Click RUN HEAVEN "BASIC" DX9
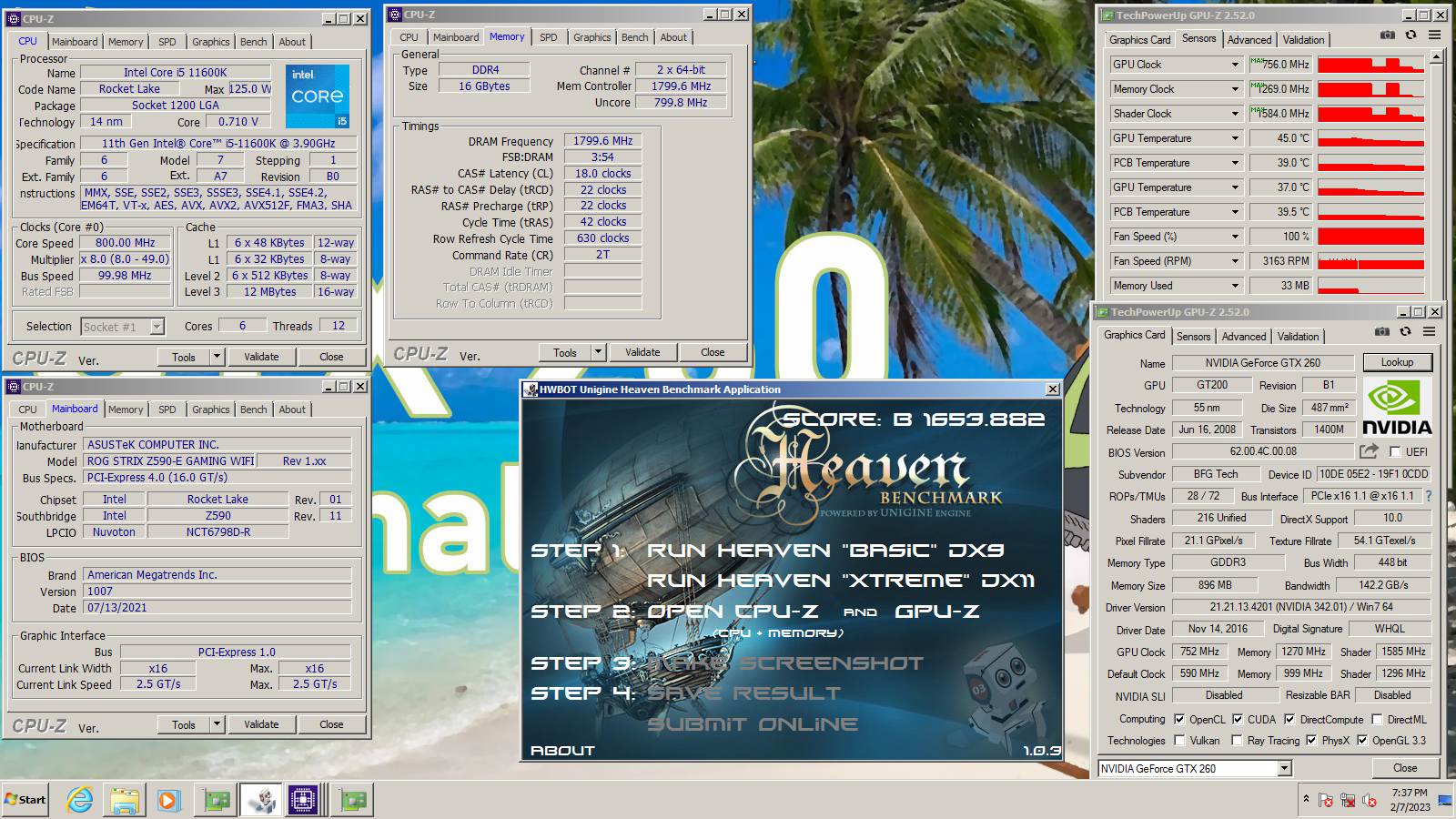The image size is (1456, 819). pyautogui.click(x=826, y=551)
